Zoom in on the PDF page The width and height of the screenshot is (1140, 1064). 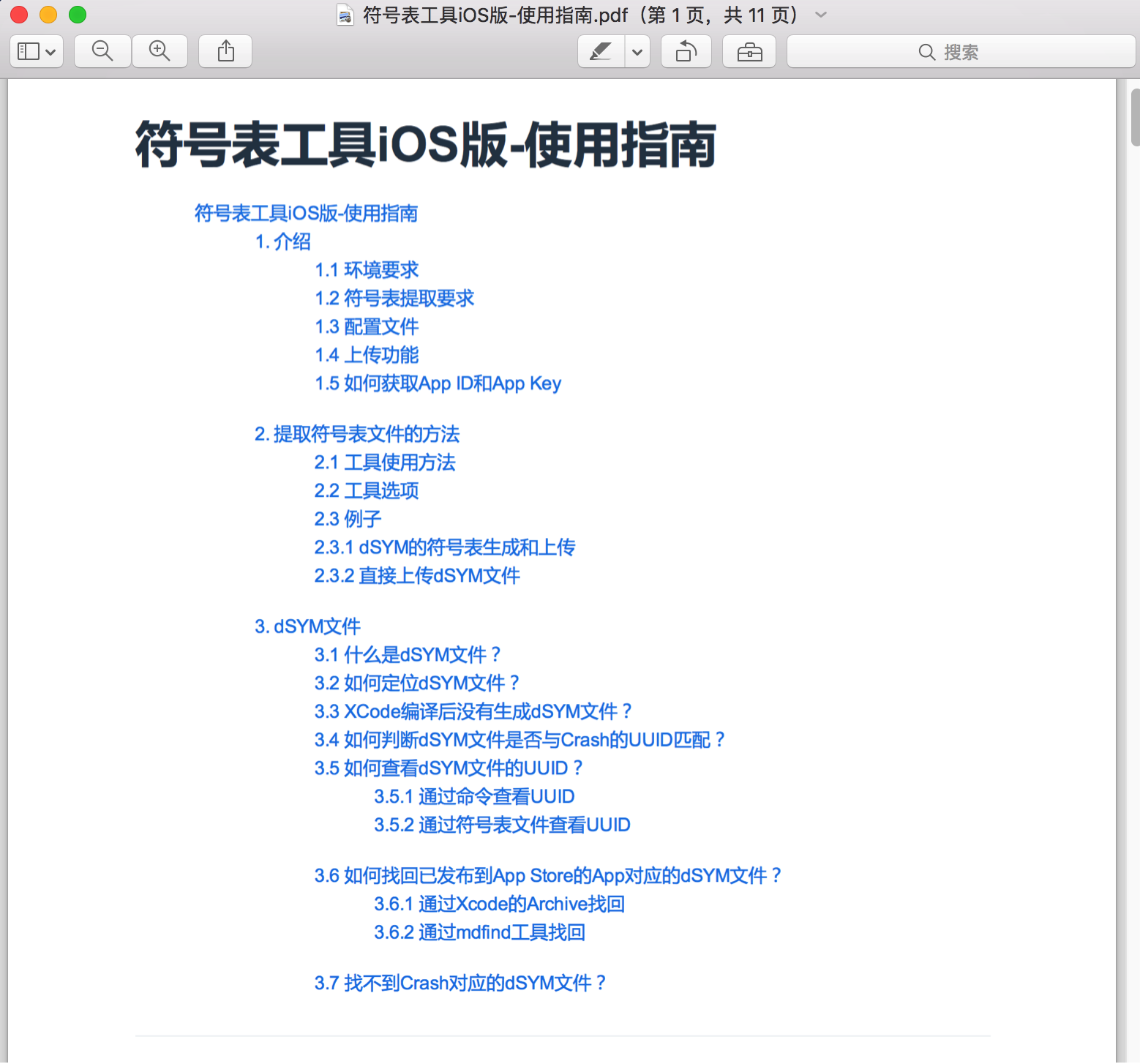(x=160, y=51)
